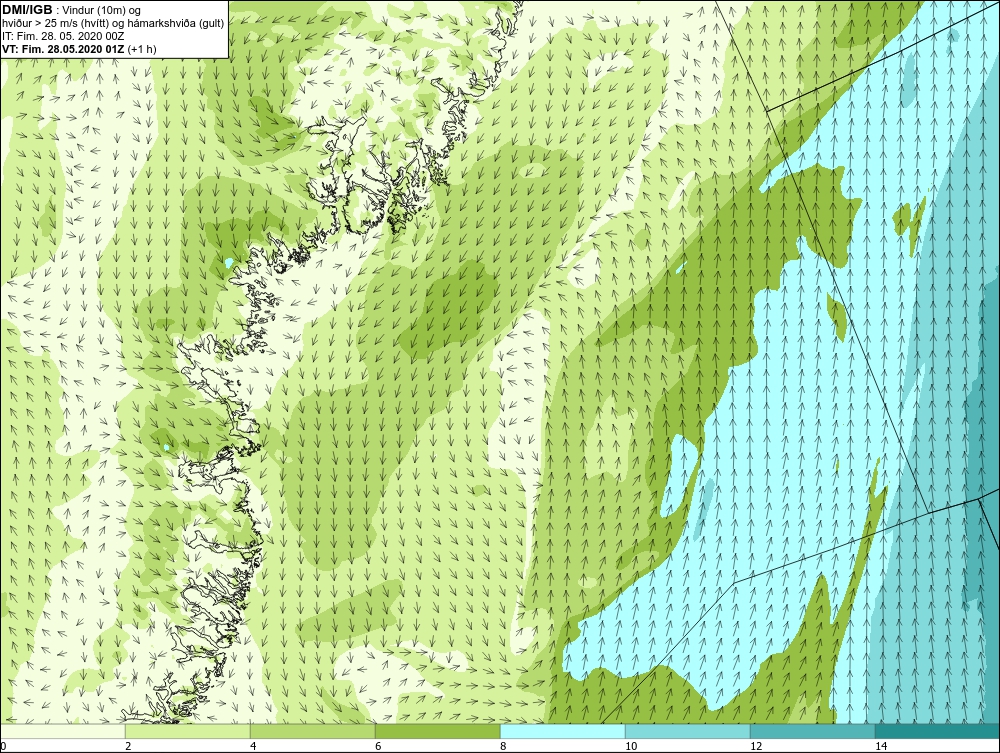Image resolution: width=1000 pixels, height=753 pixels.
Task: Select the 12–14 m/s teal color band
Action: click(x=812, y=731)
